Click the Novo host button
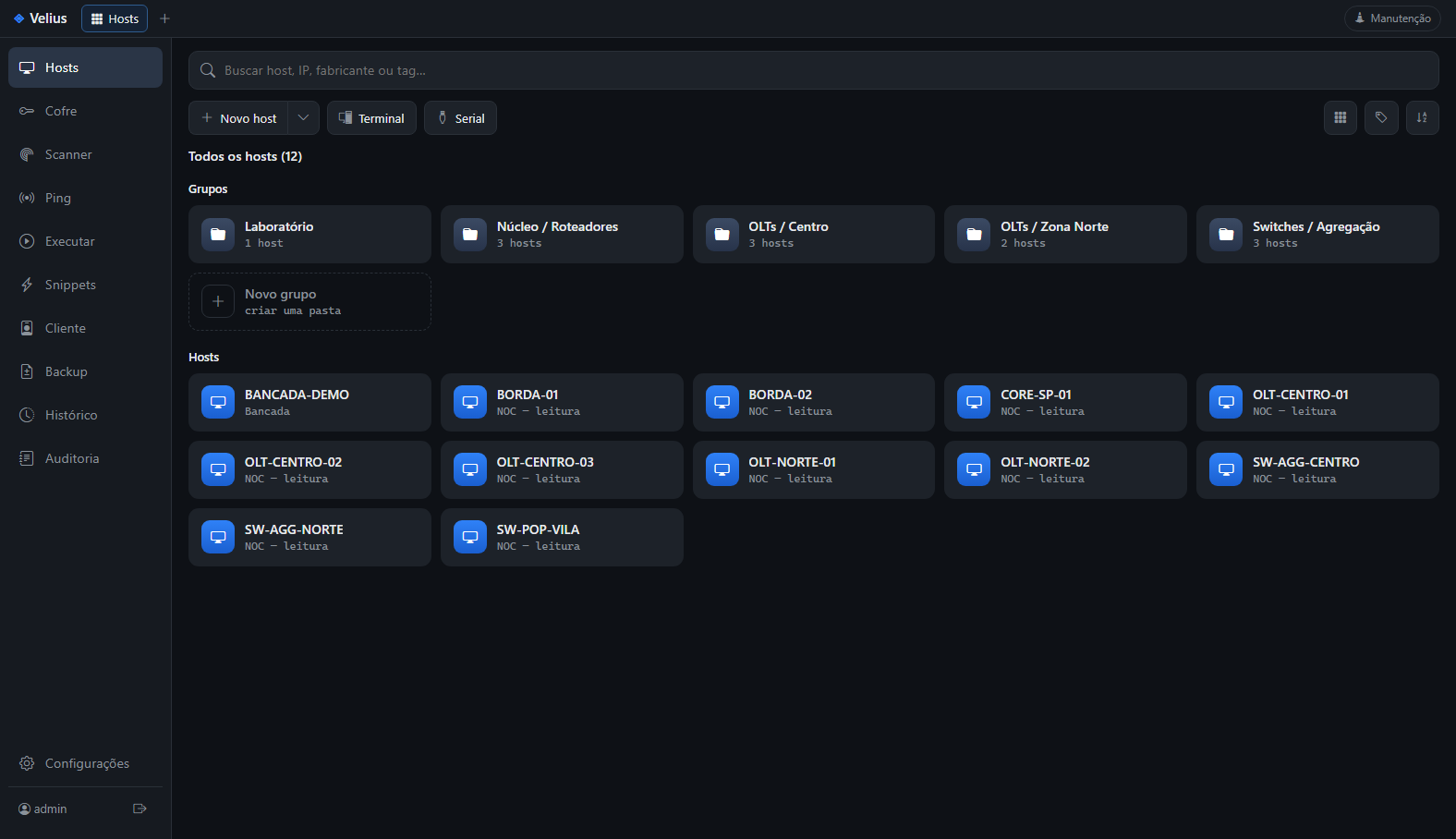1456x839 pixels. [239, 117]
